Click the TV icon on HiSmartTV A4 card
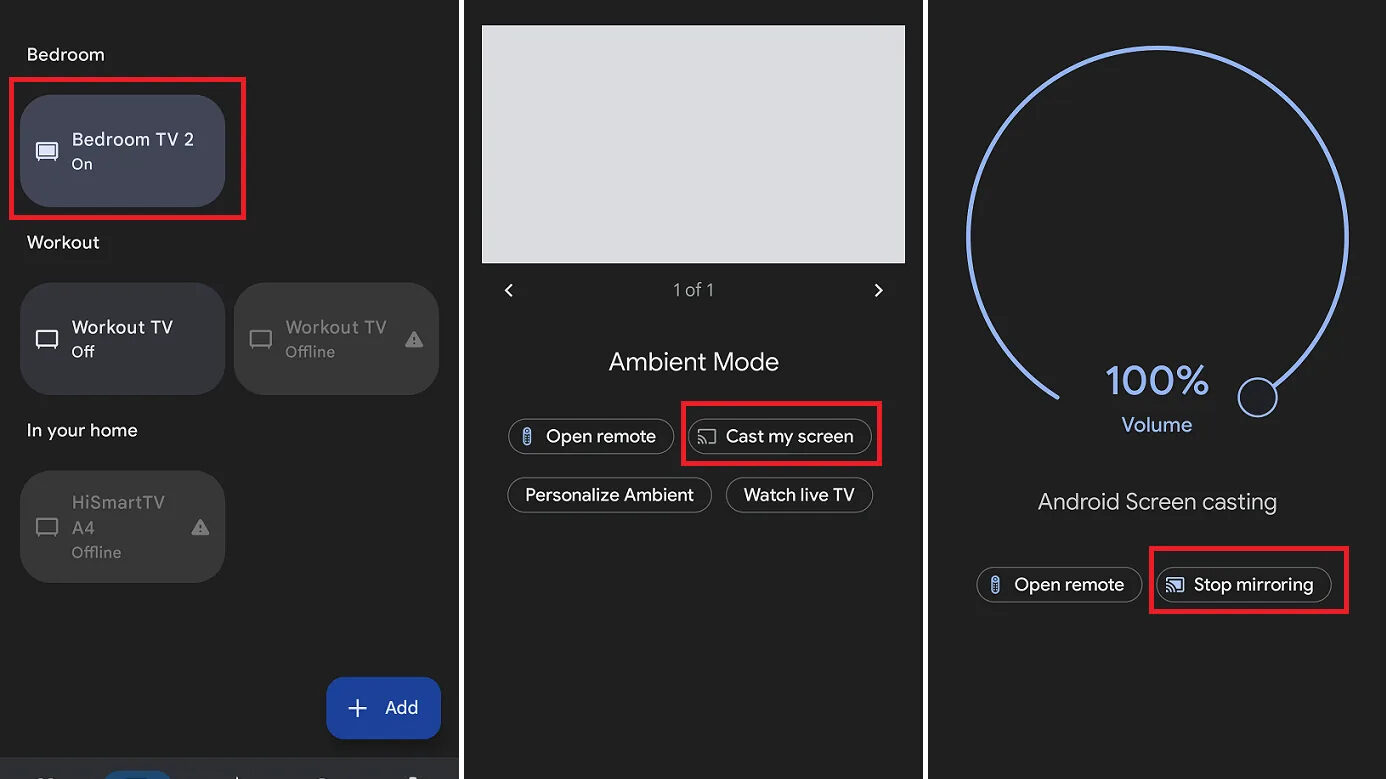1386x779 pixels. click(x=47, y=527)
